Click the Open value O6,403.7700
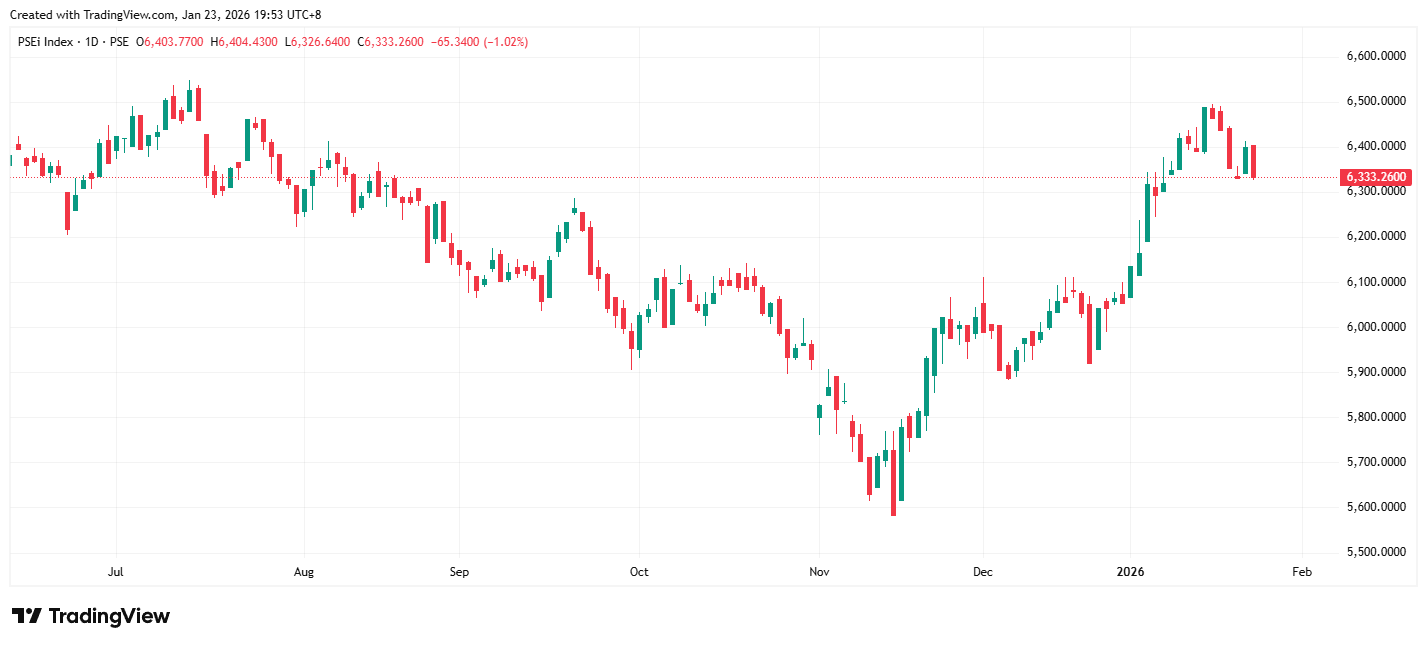The image size is (1427, 646). [170, 42]
